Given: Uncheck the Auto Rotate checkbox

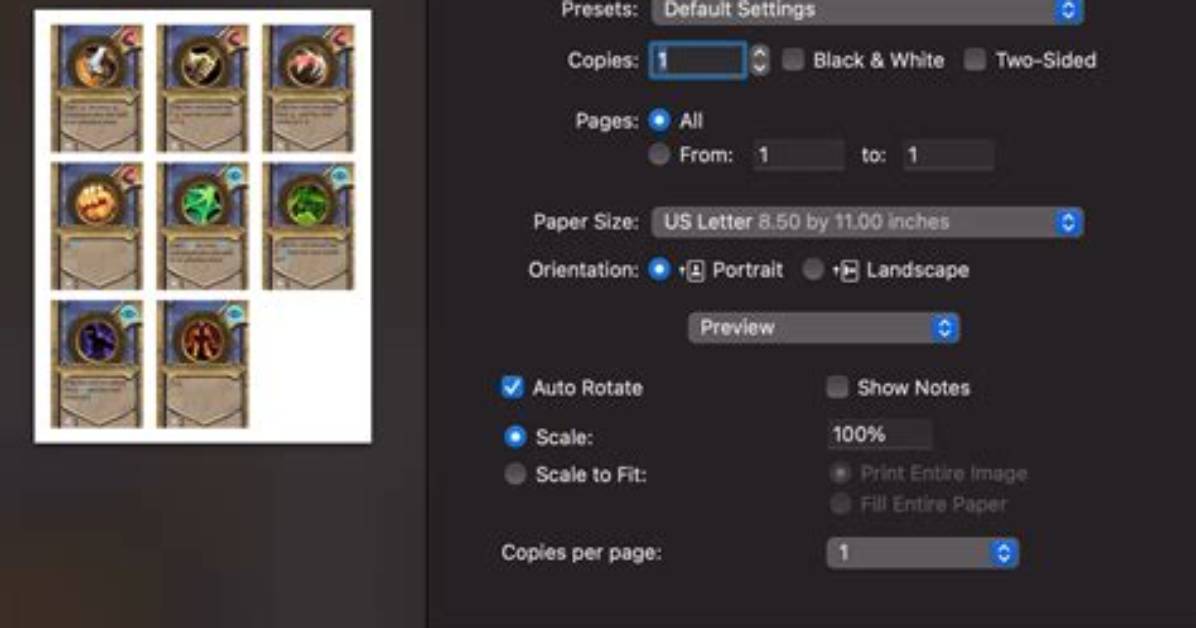Looking at the screenshot, I should click(513, 388).
